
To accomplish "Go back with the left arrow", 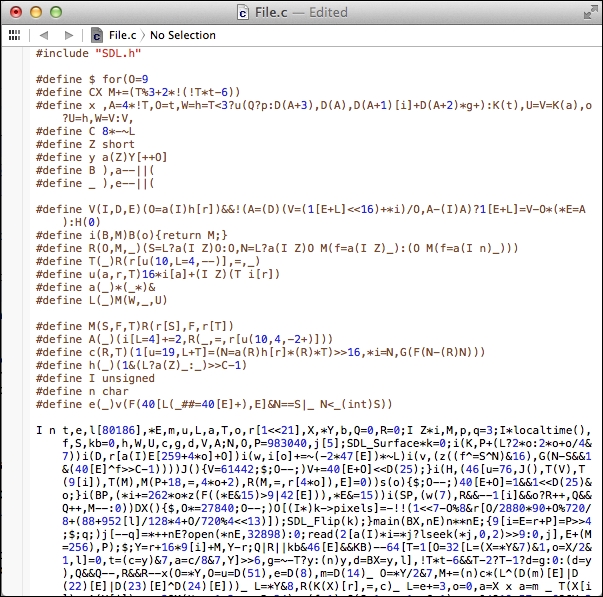I will coord(44,35).
